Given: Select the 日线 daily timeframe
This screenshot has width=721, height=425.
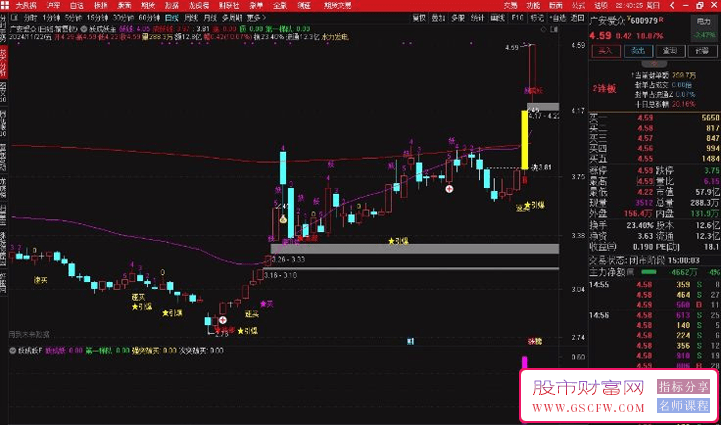Looking at the screenshot, I should [x=172, y=18].
